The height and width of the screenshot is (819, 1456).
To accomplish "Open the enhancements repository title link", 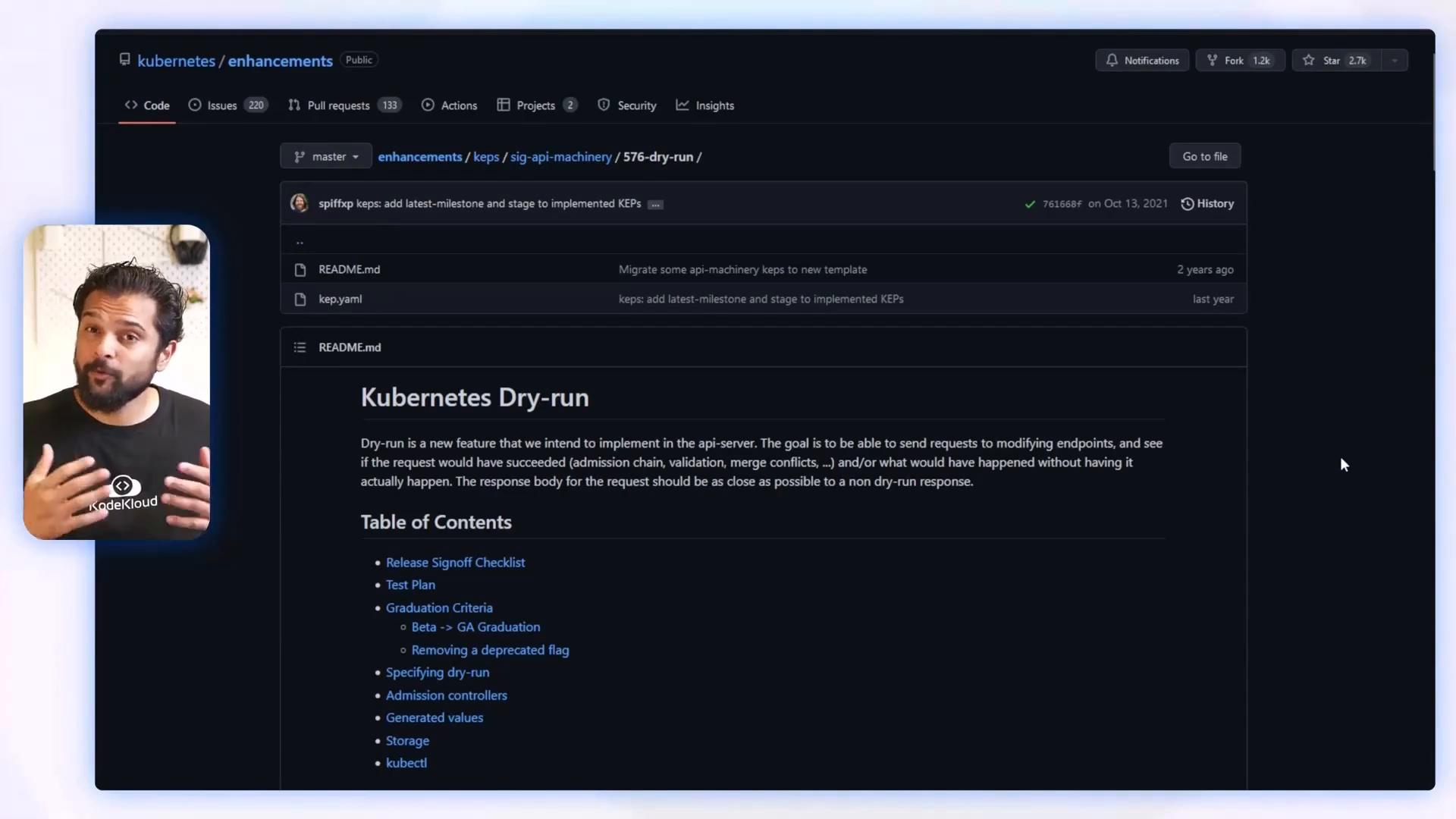I will click(x=281, y=61).
